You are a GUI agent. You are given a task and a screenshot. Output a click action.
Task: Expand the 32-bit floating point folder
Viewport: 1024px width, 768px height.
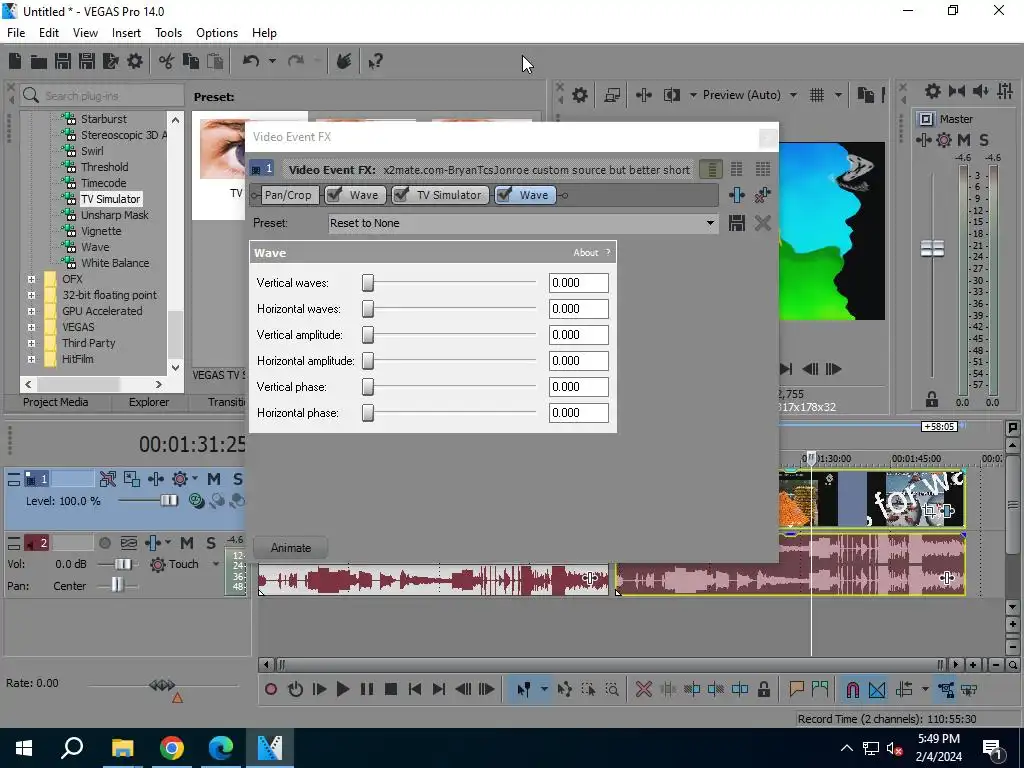(31, 295)
